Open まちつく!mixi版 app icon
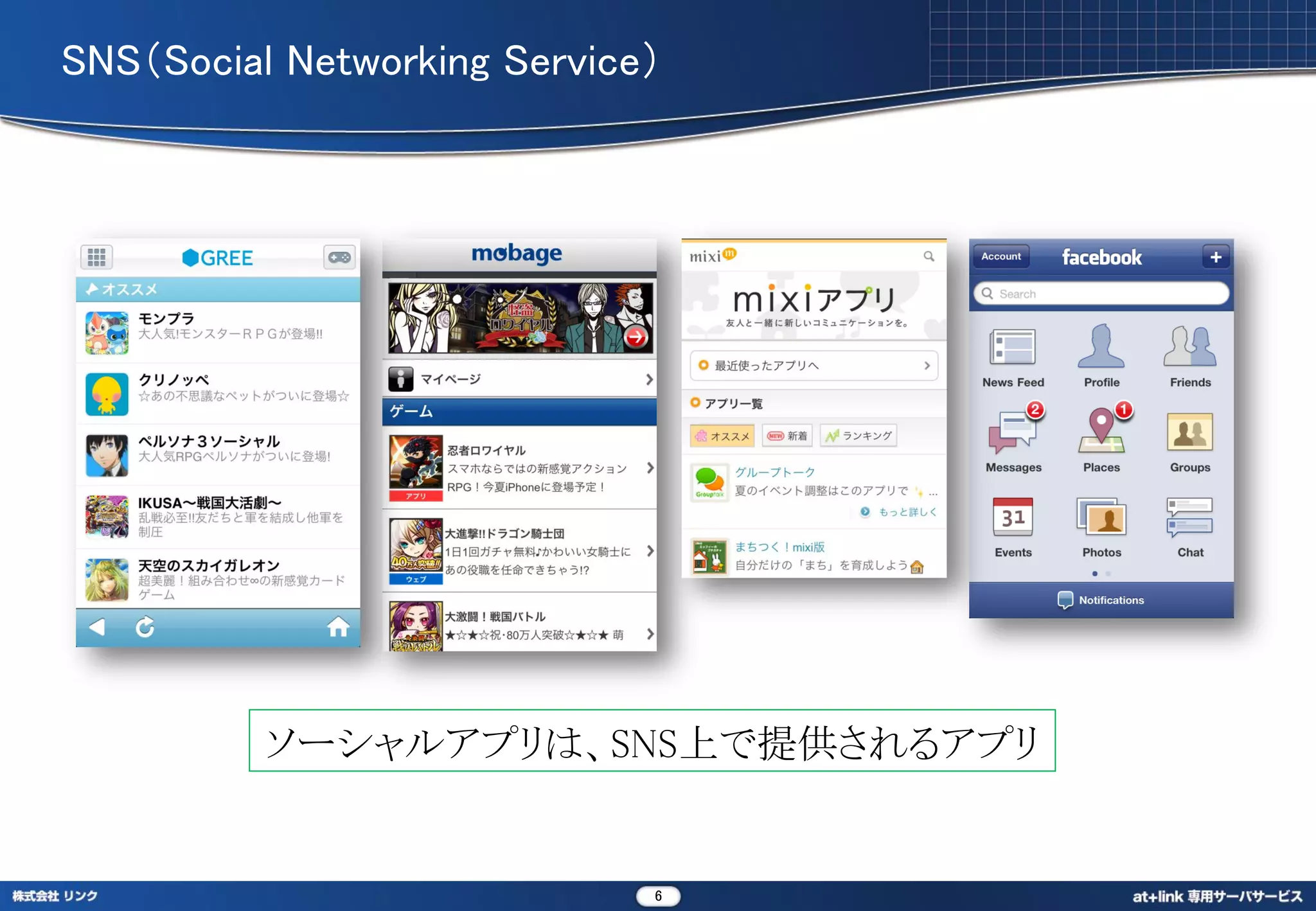1316x911 pixels. pos(709,556)
